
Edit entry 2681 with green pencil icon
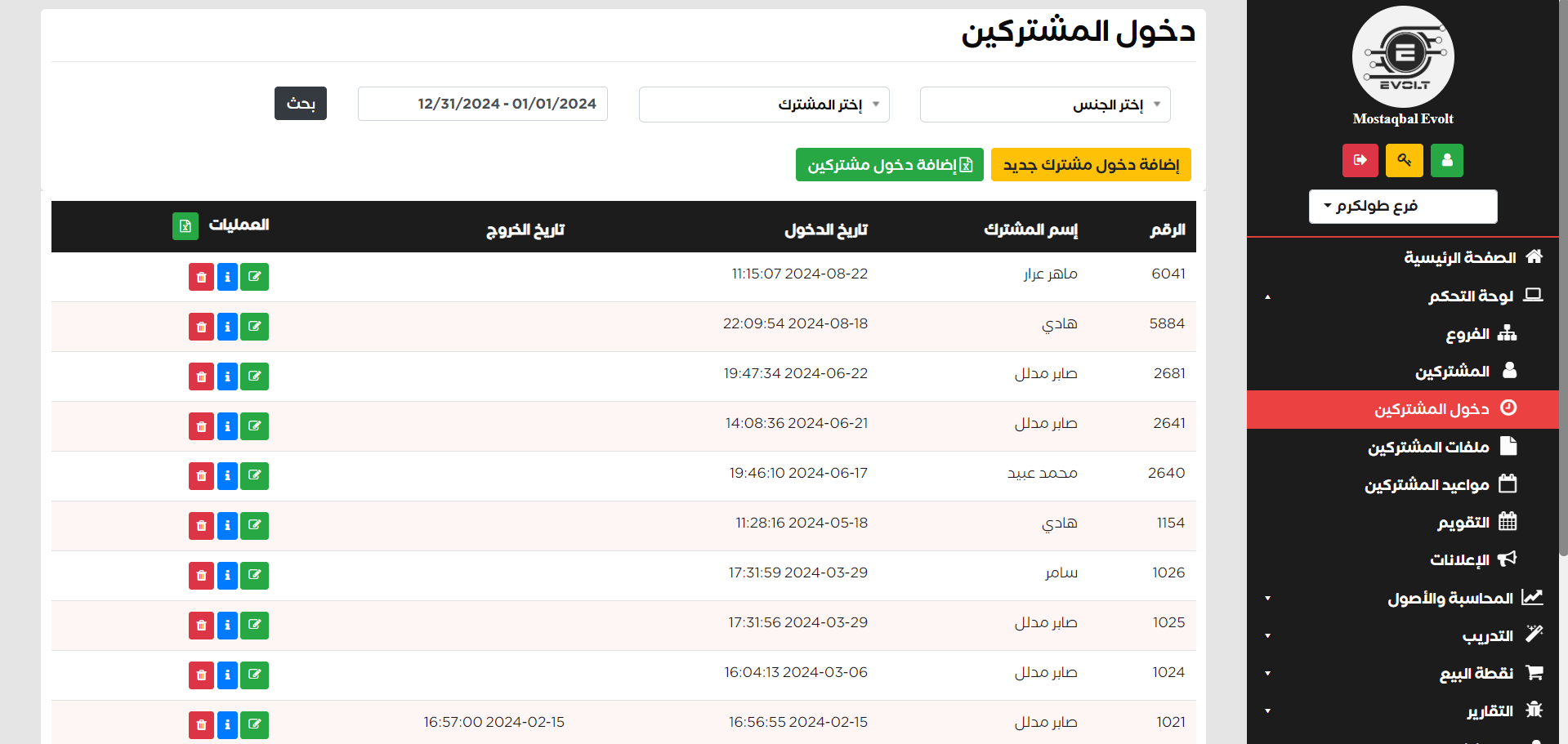click(254, 376)
